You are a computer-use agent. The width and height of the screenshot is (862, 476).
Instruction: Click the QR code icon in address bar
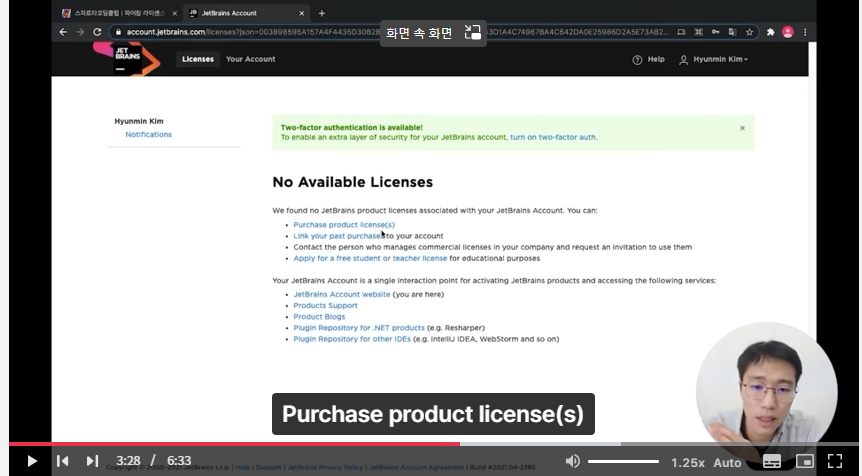tap(698, 32)
